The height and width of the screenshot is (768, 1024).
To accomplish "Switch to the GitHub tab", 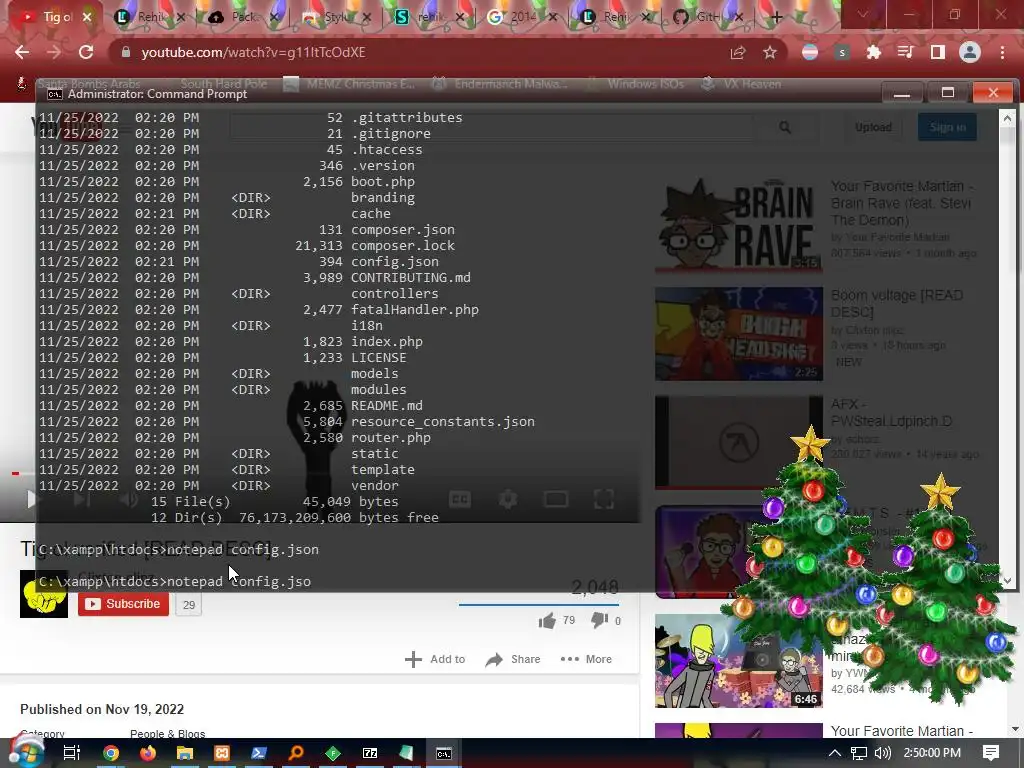I will 707,17.
